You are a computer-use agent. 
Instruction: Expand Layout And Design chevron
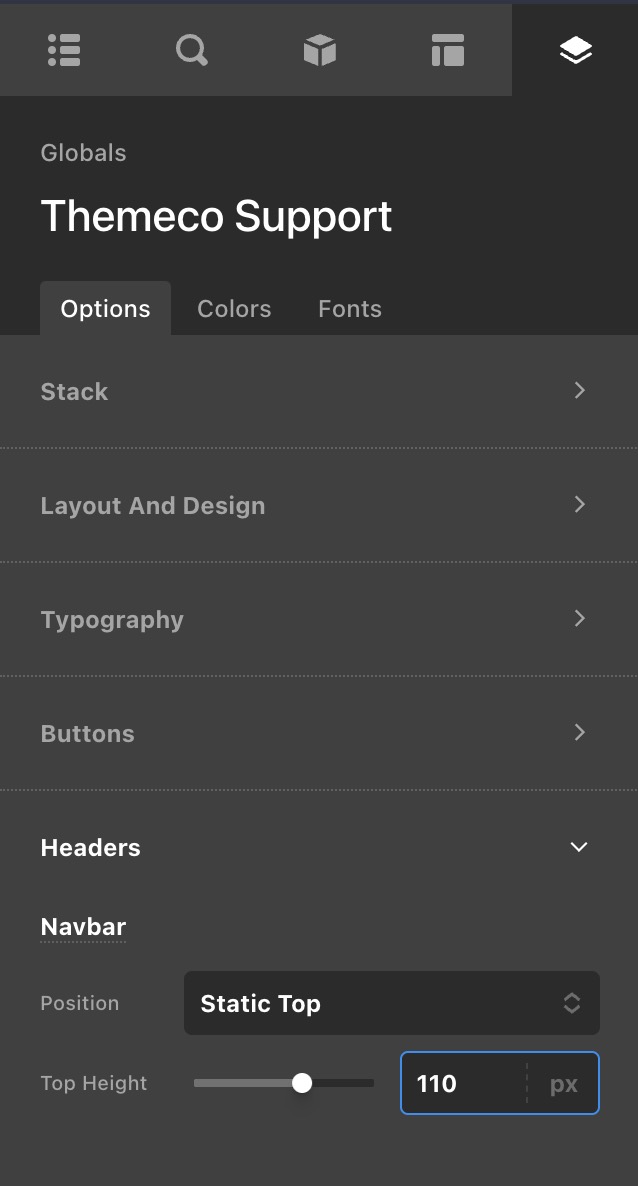coord(579,504)
